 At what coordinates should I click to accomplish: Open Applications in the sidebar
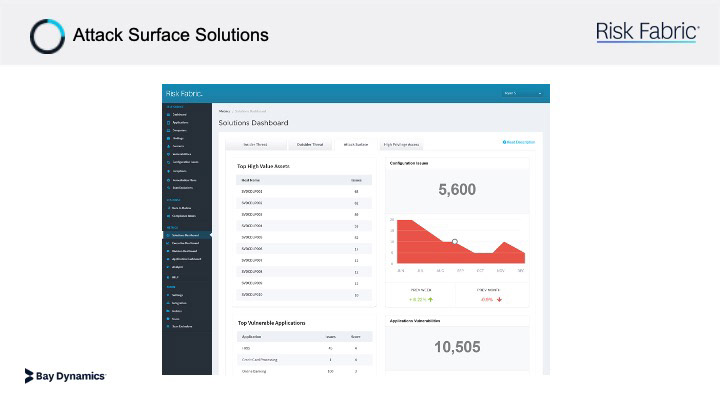180,123
